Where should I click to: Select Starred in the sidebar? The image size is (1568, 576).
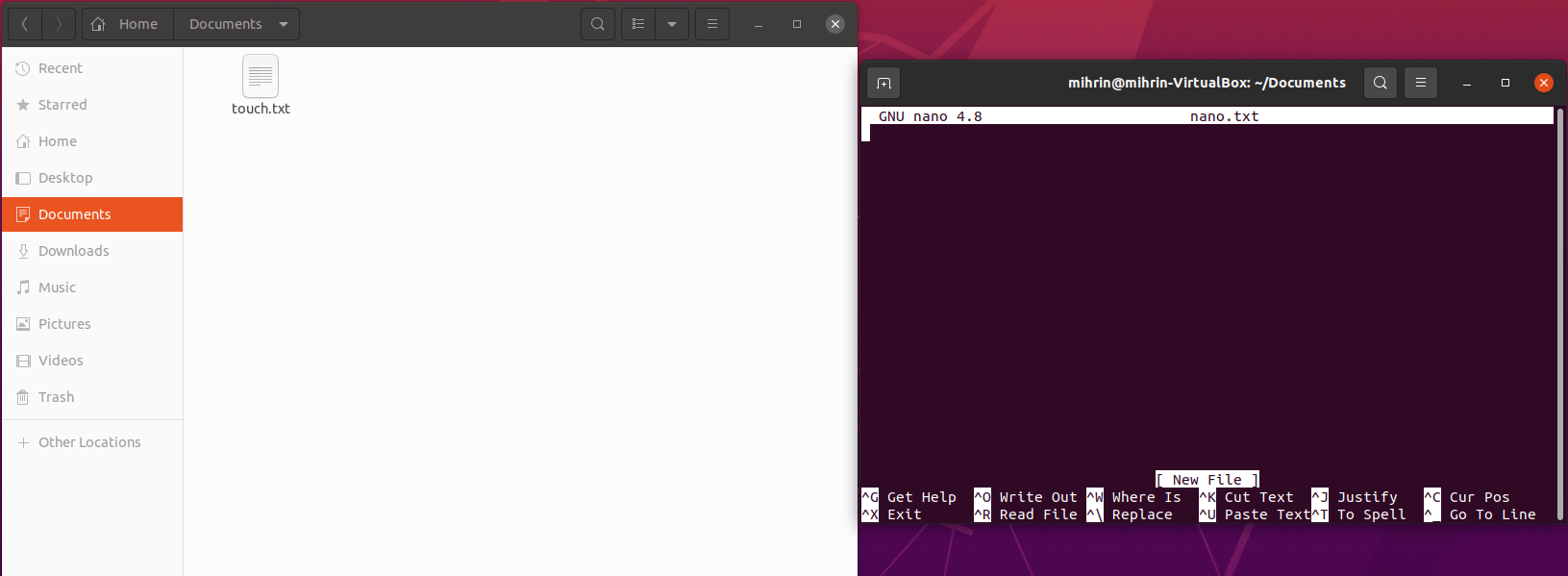62,105
